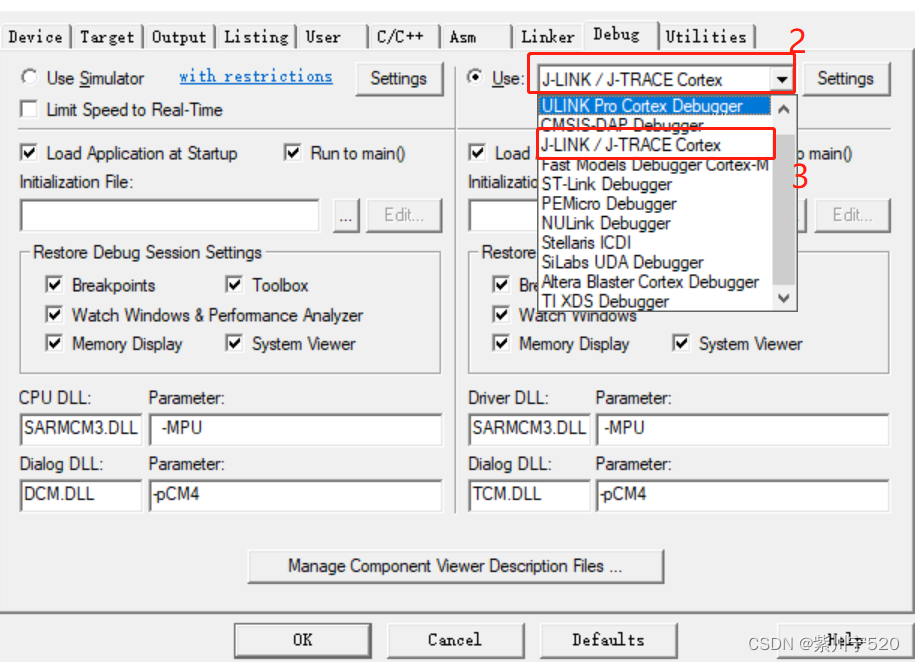Confirm dialog with OK button
Viewport: 915px width, 662px height.
click(303, 640)
